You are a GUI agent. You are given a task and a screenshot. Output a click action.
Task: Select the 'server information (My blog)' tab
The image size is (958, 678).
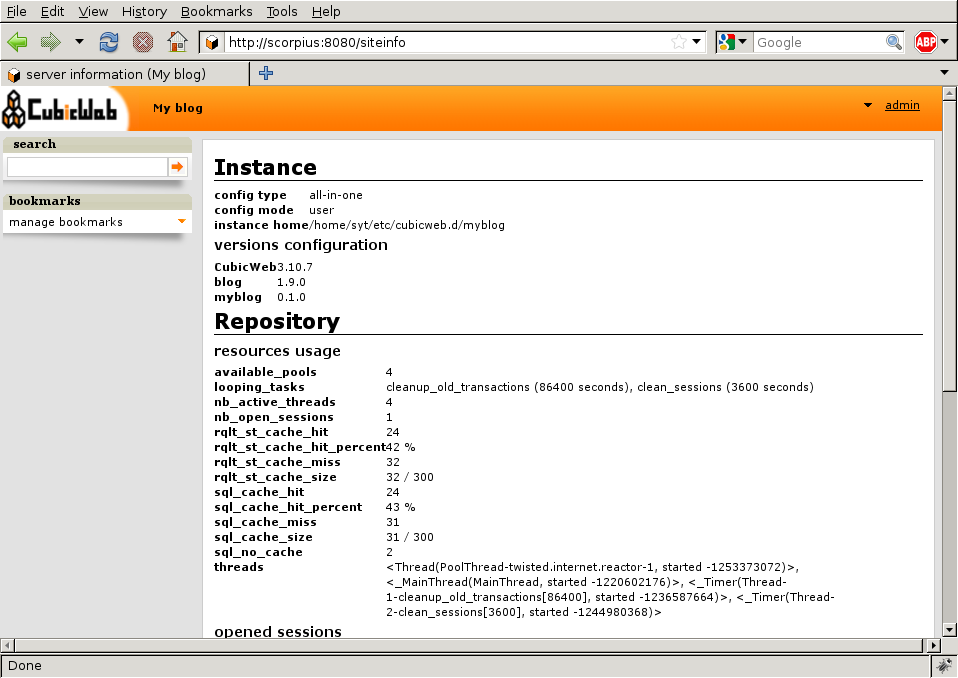click(x=125, y=74)
